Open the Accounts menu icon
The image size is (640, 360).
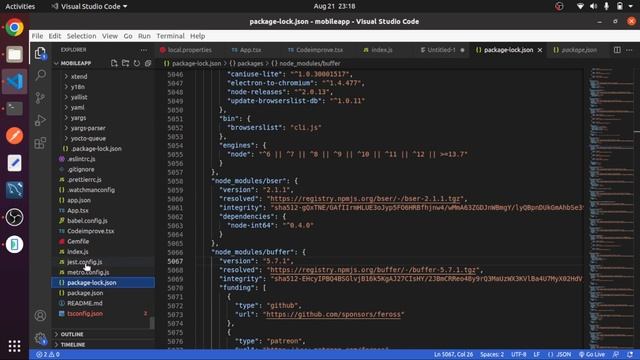pyautogui.click(x=40, y=316)
